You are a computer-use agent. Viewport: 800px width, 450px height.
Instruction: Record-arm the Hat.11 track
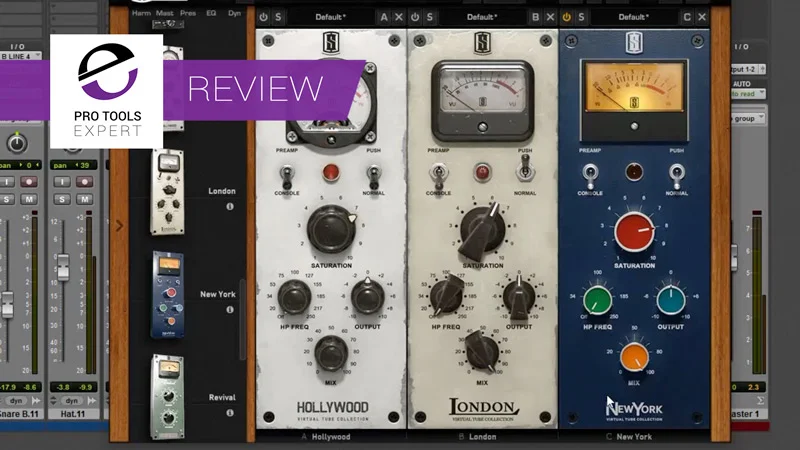pos(84,182)
